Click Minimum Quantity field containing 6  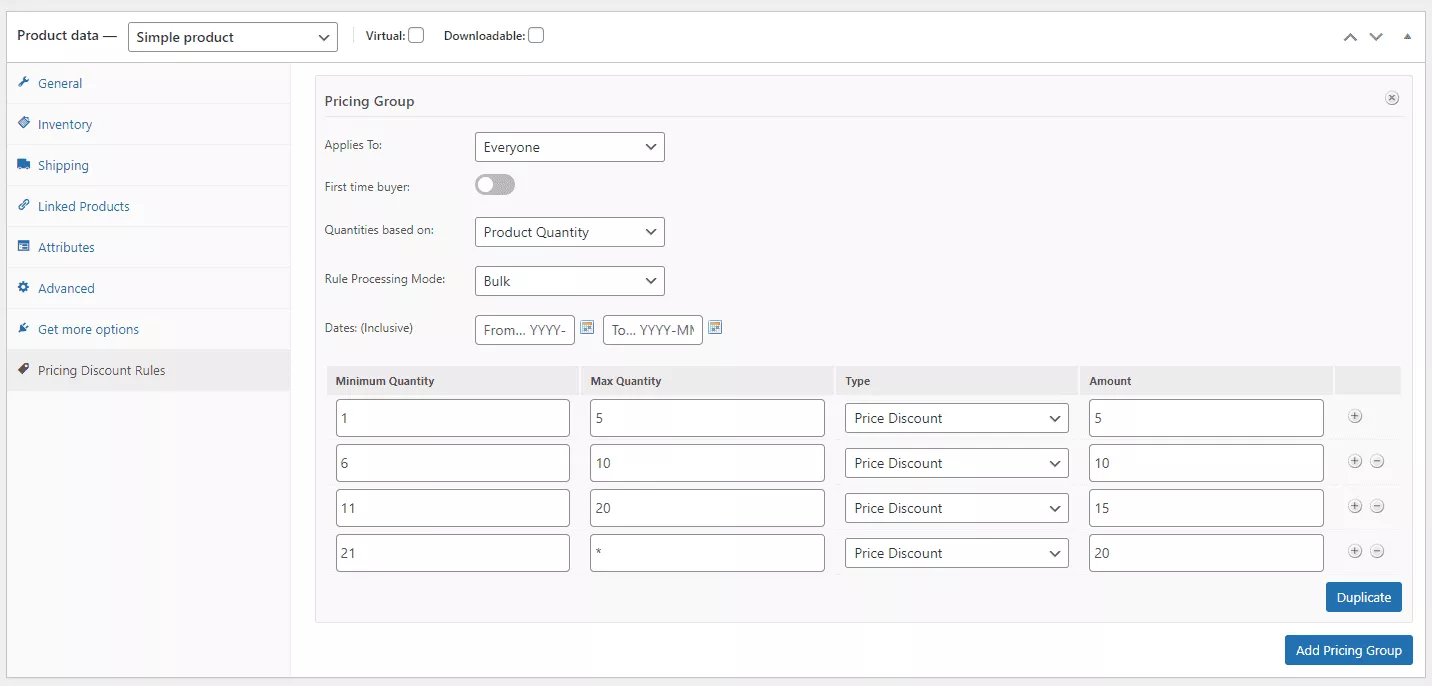453,463
